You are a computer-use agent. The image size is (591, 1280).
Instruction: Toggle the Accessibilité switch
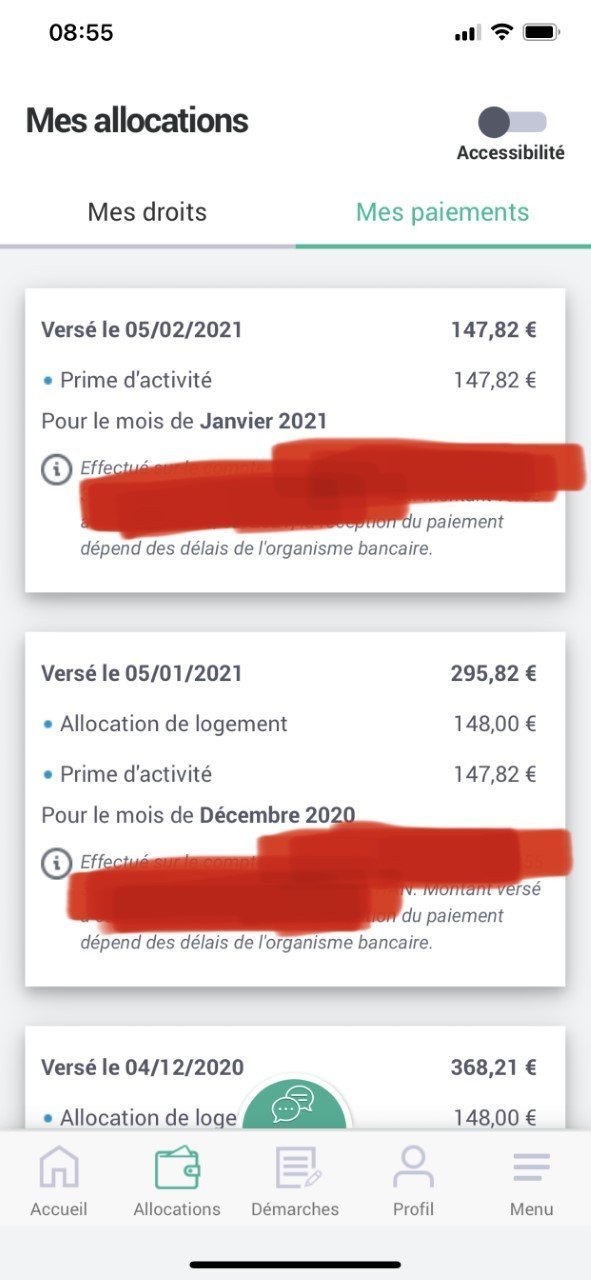click(512, 122)
